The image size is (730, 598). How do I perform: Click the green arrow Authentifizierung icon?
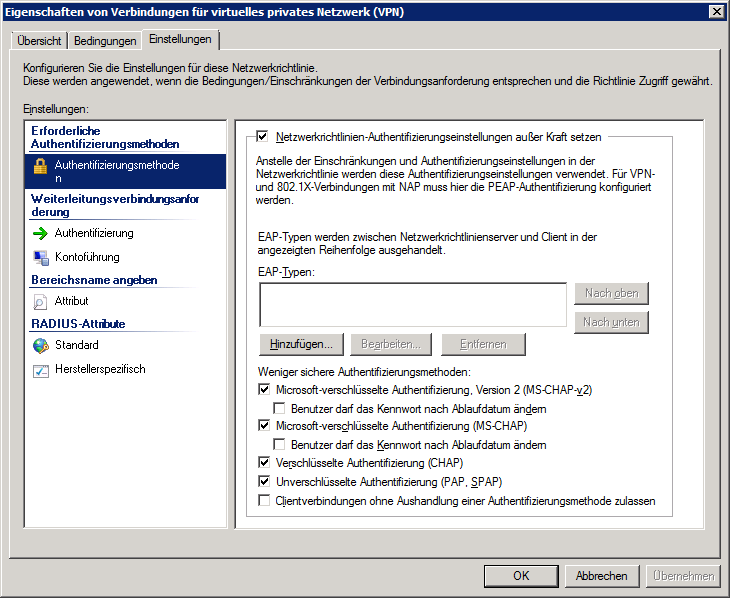coord(40,233)
